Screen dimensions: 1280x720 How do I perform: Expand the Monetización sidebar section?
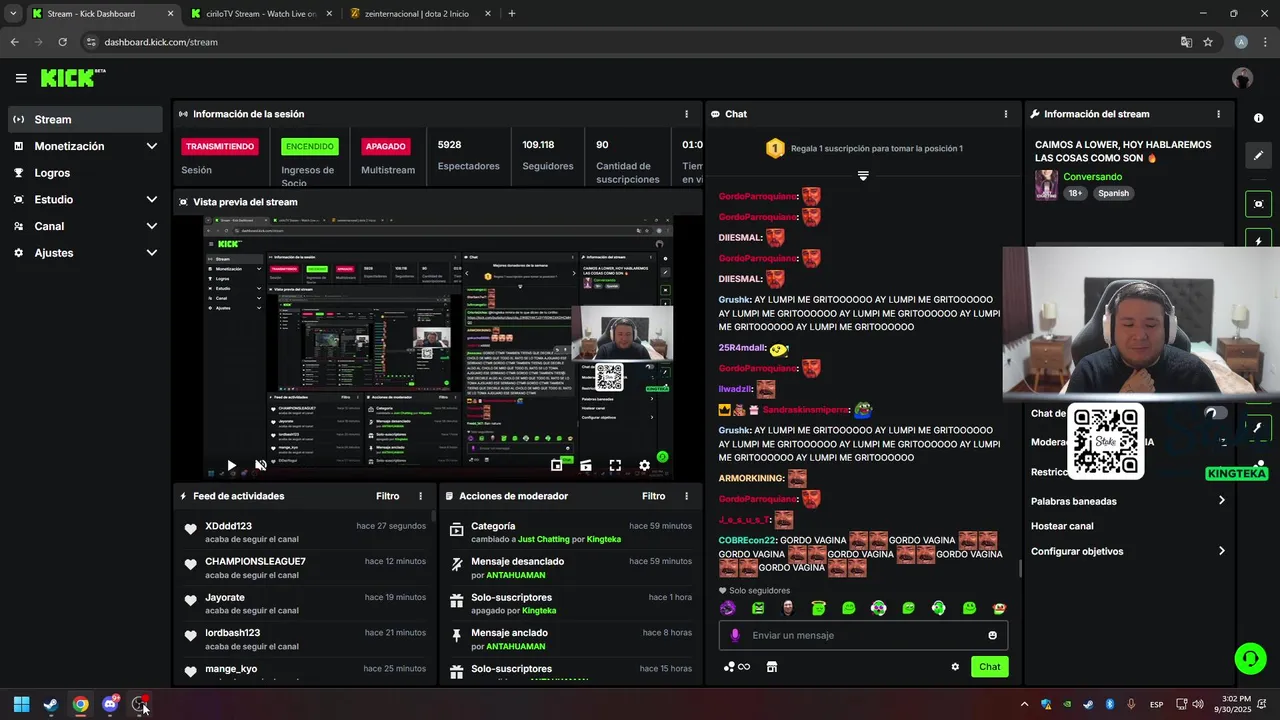(152, 146)
